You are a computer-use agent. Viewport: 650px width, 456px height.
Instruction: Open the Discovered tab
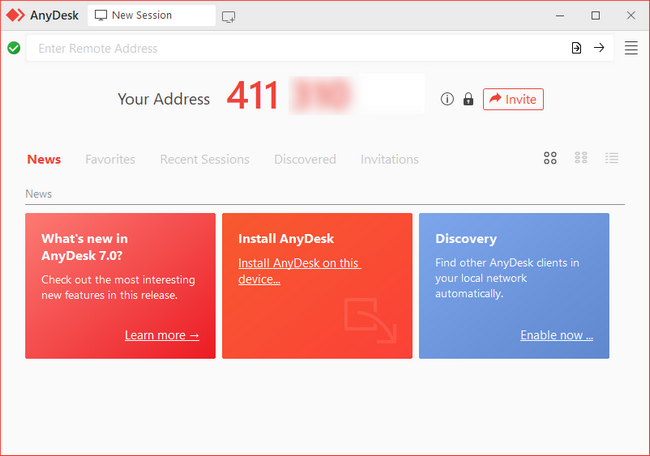click(x=305, y=159)
